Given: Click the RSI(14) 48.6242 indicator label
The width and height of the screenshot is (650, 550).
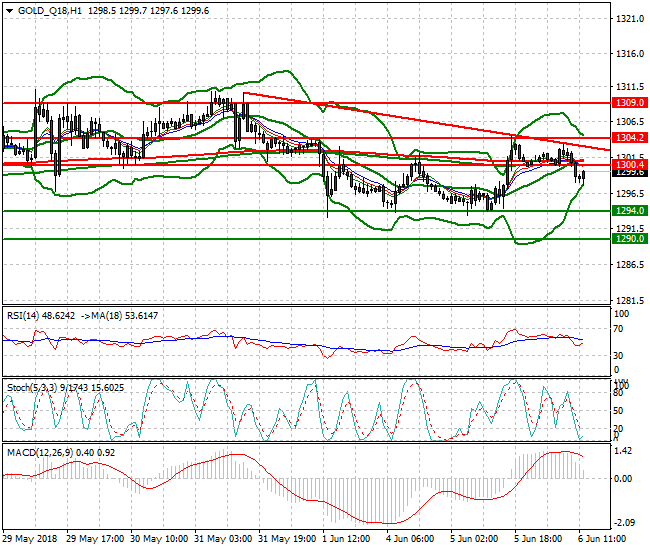Looking at the screenshot, I should (41, 316).
